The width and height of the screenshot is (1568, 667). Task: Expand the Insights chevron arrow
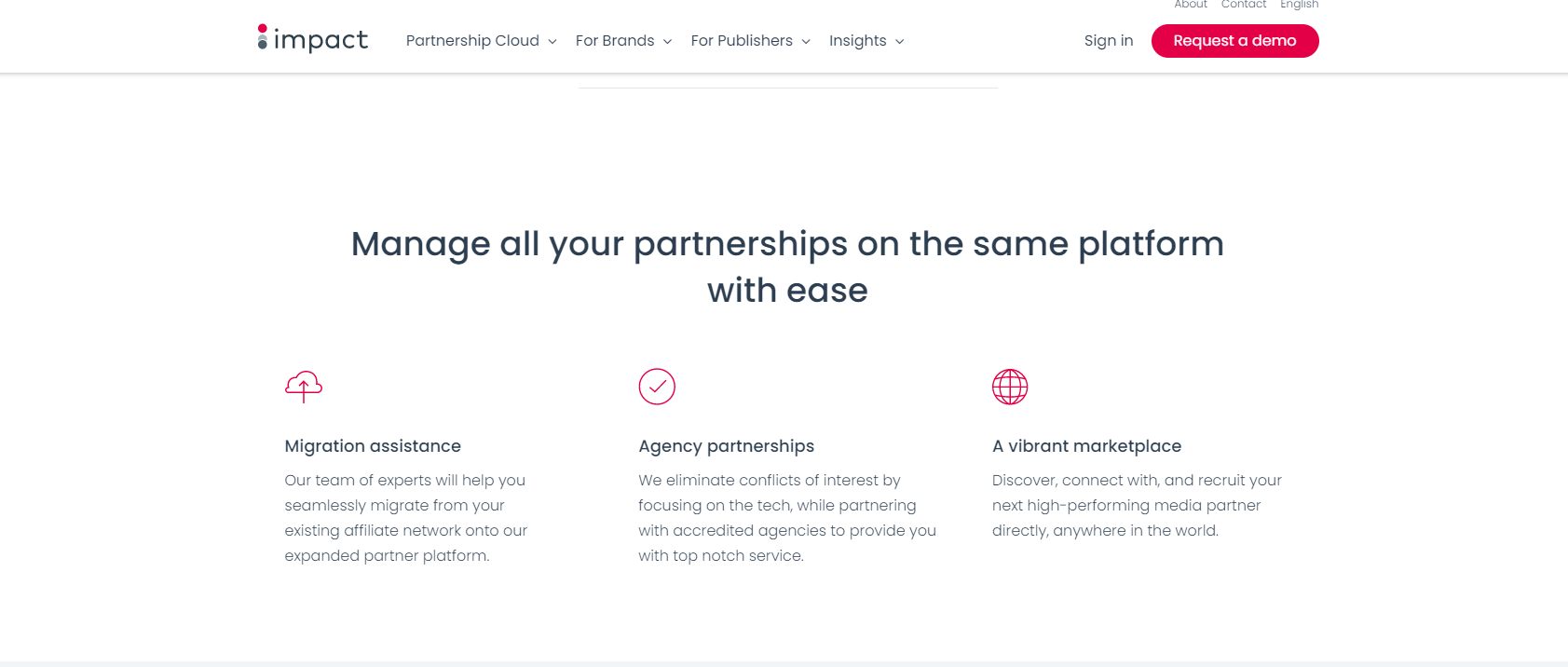point(900,42)
